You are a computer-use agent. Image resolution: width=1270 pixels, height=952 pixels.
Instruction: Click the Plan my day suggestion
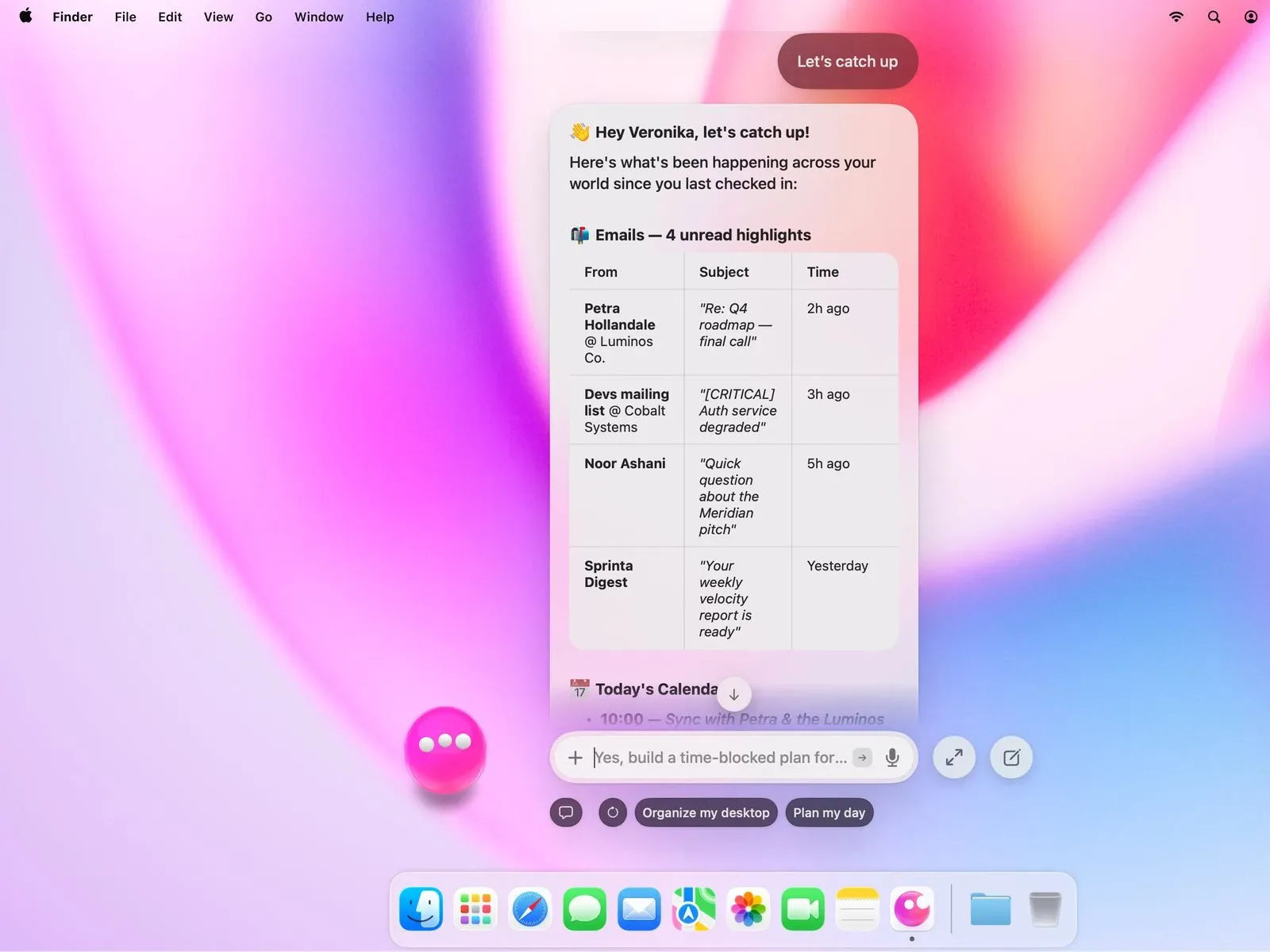[829, 812]
